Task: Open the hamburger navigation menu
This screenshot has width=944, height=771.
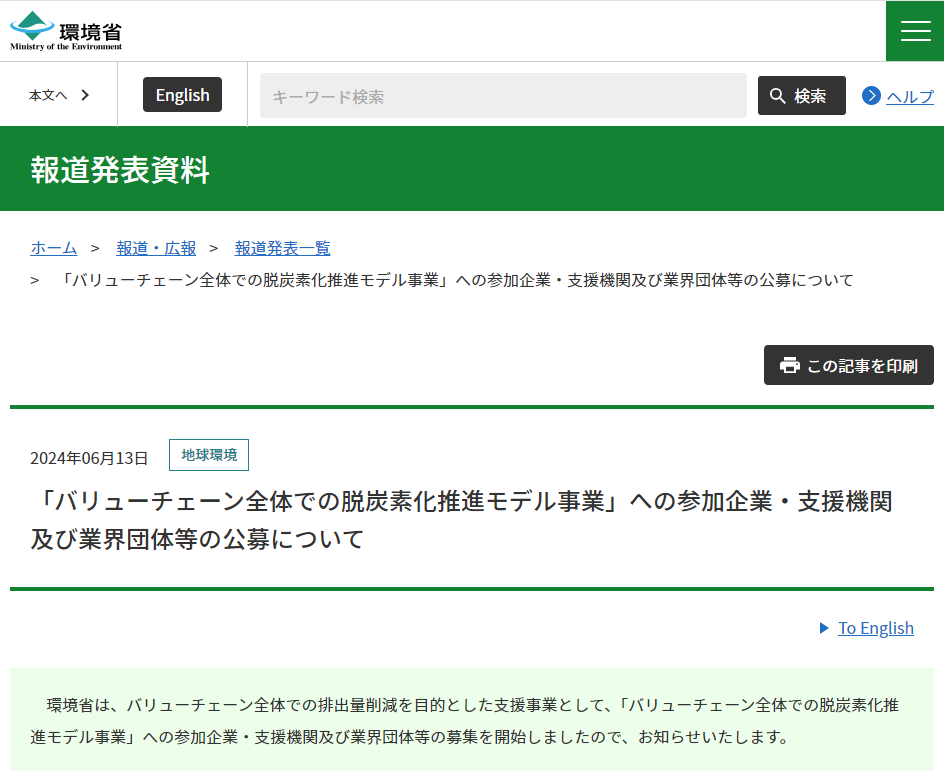Action: click(x=914, y=30)
